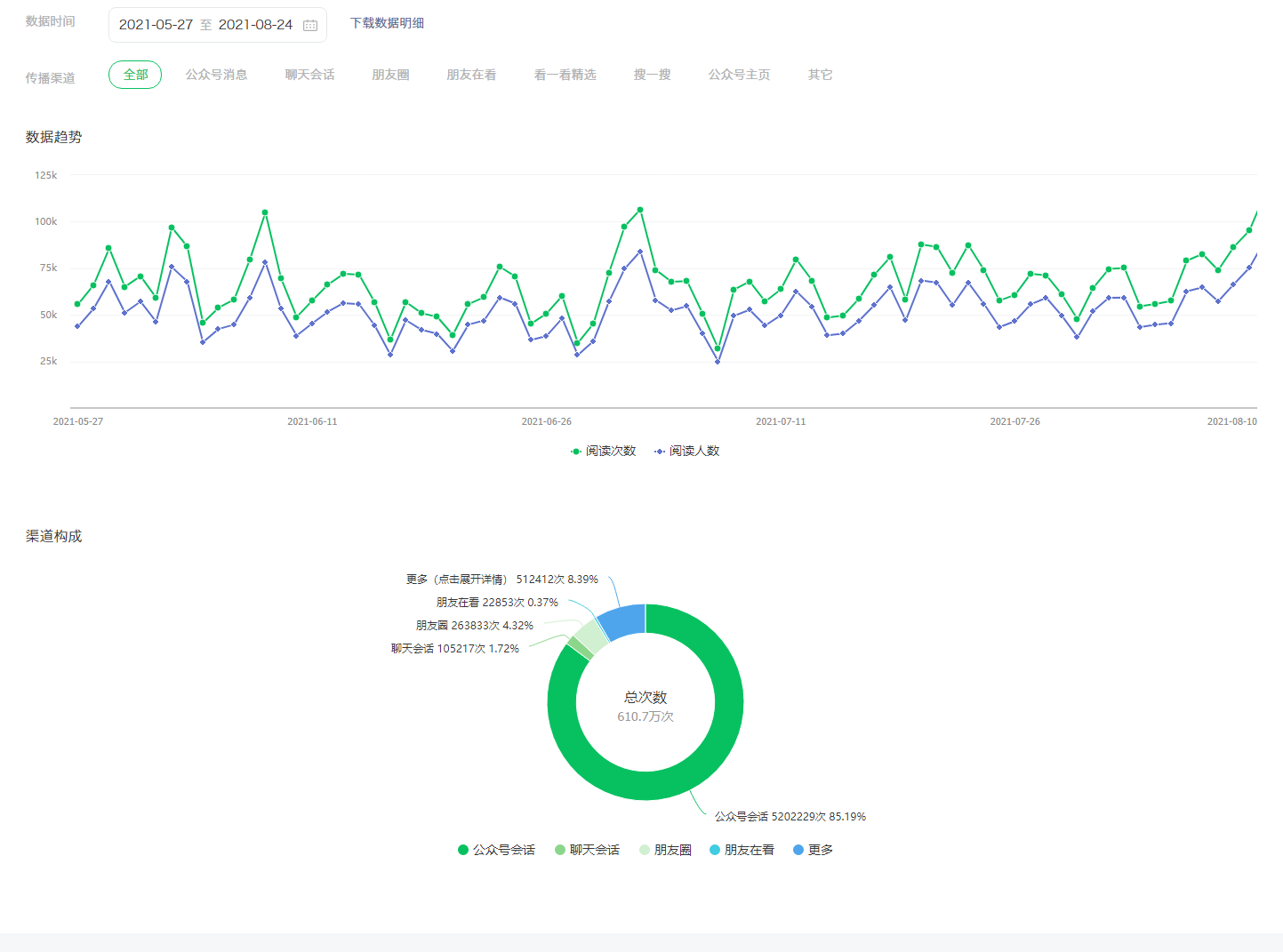Click the 看一看精选 channel option
Screen dimensions: 1283x952
pyautogui.click(x=565, y=75)
